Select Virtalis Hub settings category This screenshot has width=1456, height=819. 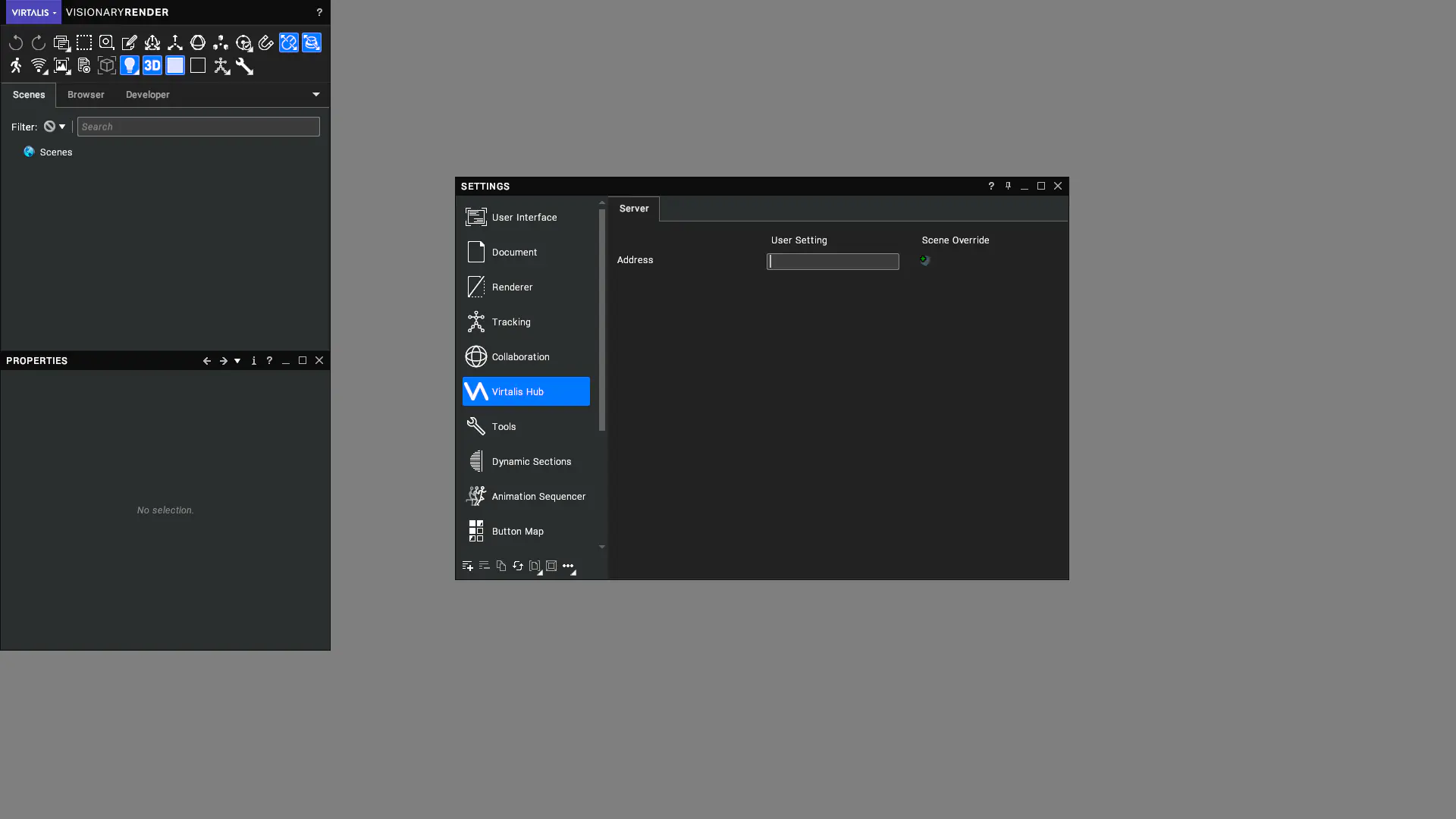click(x=526, y=391)
